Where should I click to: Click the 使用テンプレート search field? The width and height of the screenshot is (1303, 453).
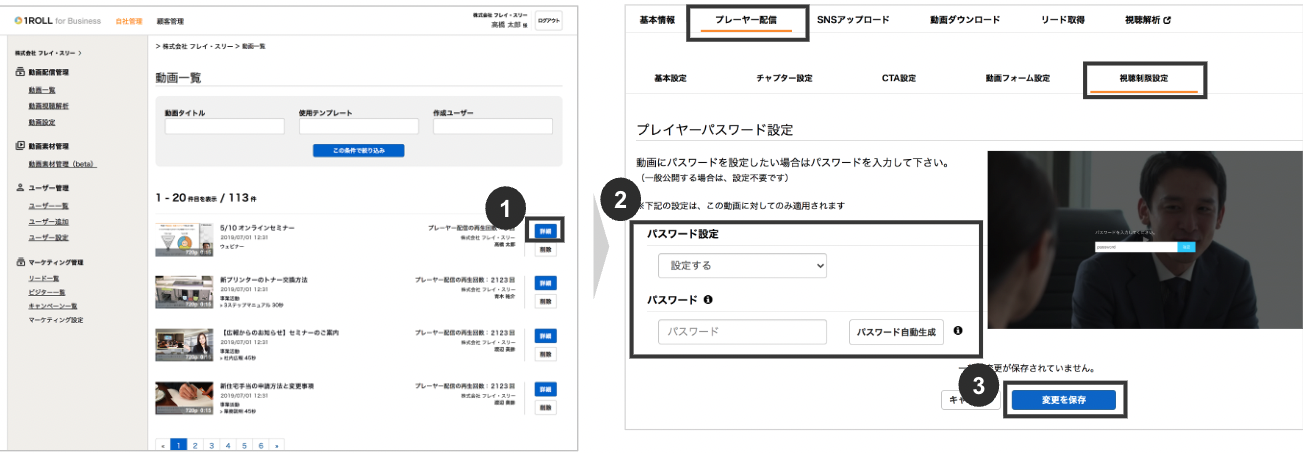(x=358, y=126)
